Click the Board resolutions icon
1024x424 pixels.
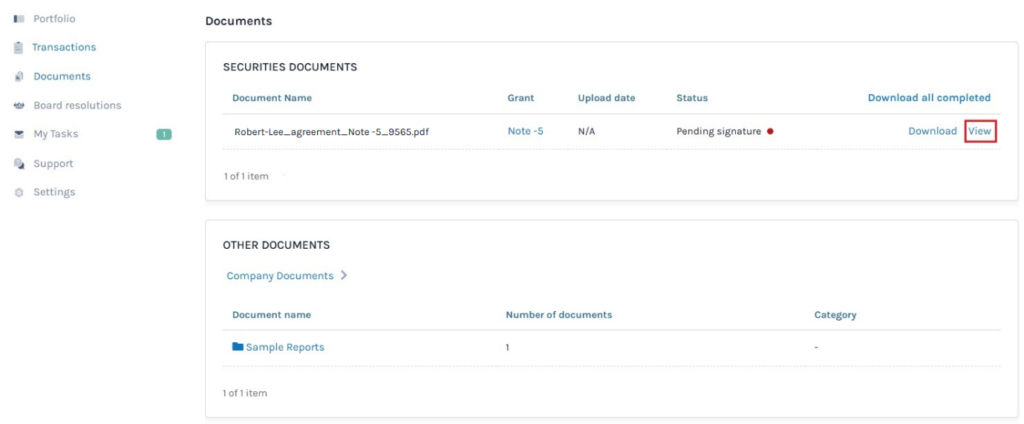(x=18, y=105)
